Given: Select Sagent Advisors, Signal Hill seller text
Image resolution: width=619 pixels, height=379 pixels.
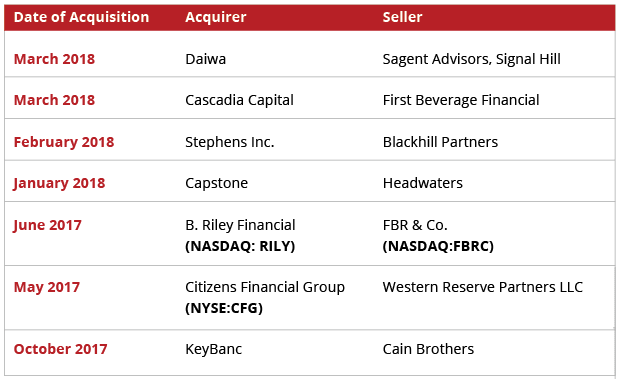Looking at the screenshot, I should pos(471,59).
